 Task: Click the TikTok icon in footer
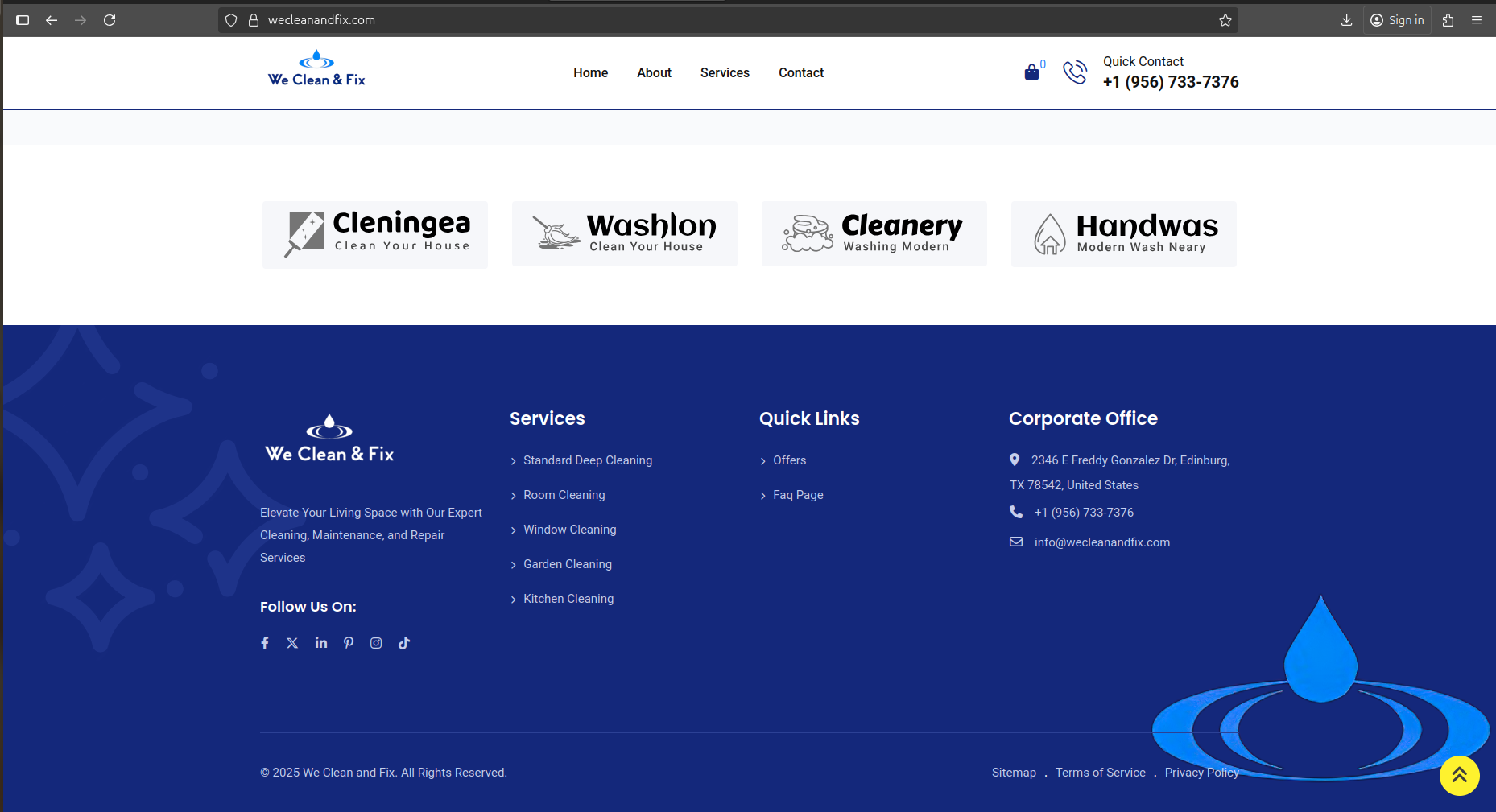(x=404, y=643)
